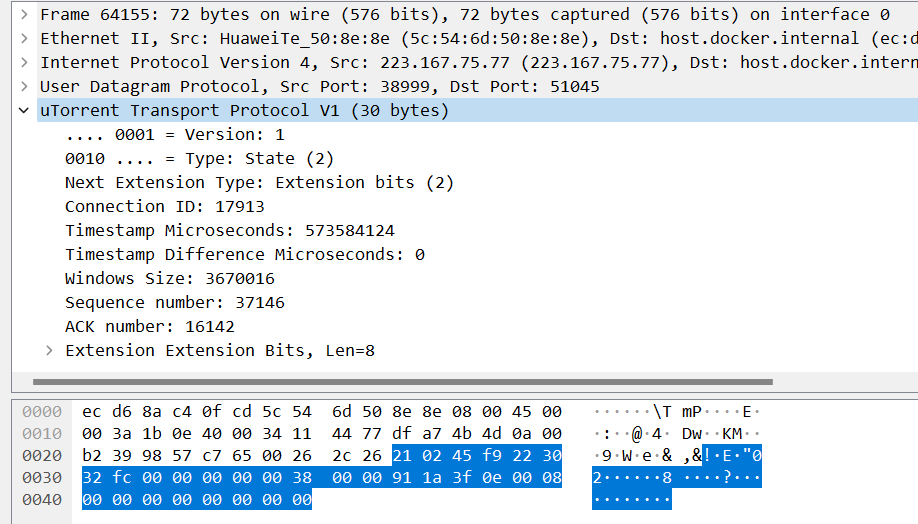Click hex byte 'b2' in row 0020
Image resolution: width=918 pixels, height=524 pixels.
coord(91,455)
